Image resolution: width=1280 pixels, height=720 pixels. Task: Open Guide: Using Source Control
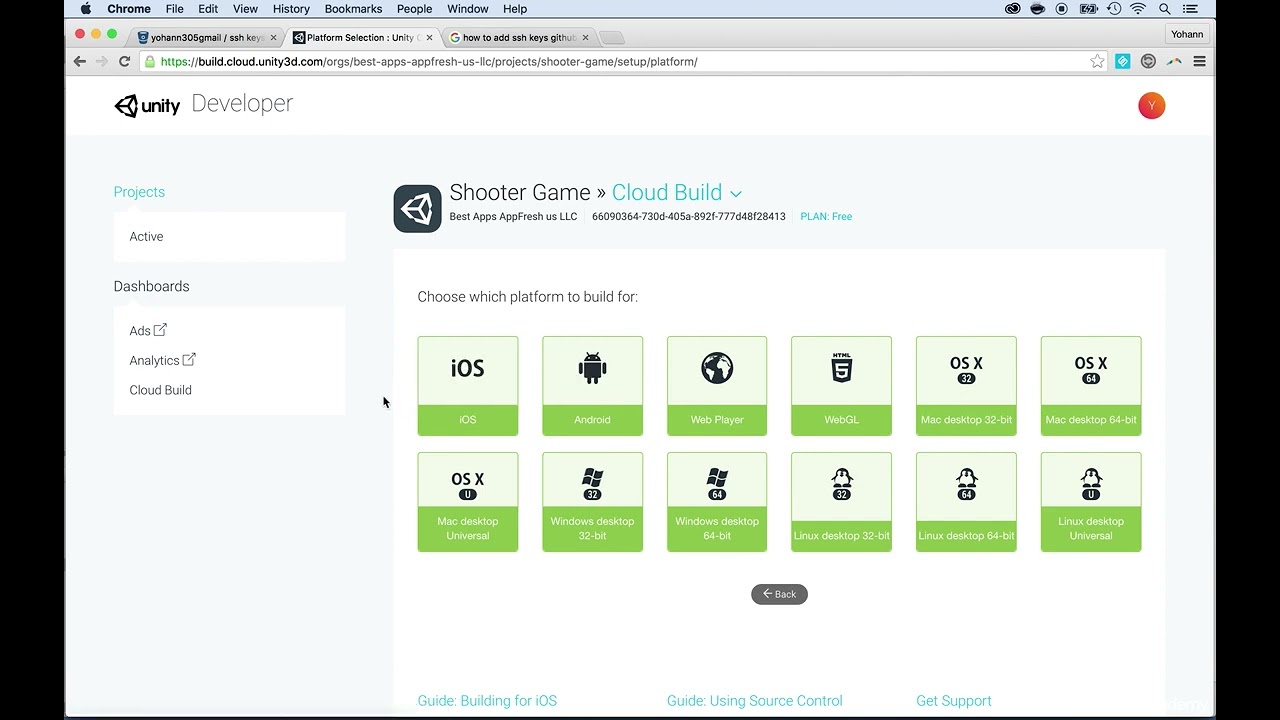[755, 701]
